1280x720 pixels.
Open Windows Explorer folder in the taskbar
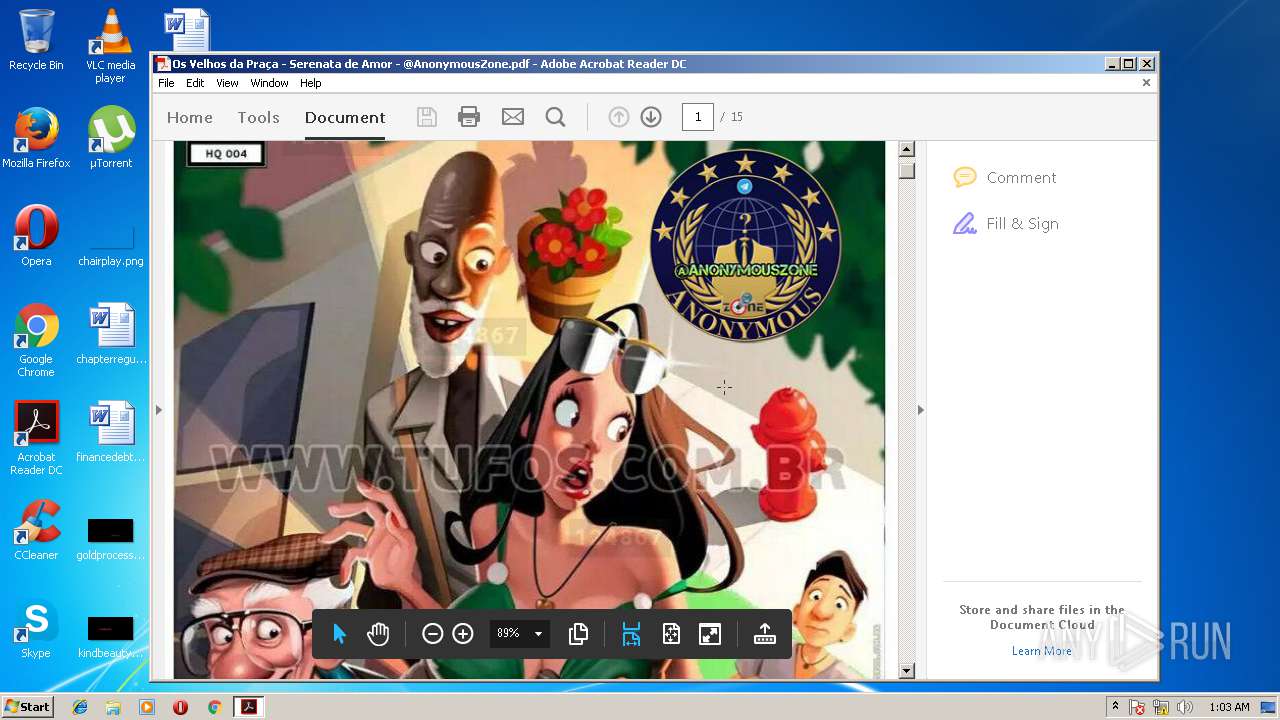(113, 707)
